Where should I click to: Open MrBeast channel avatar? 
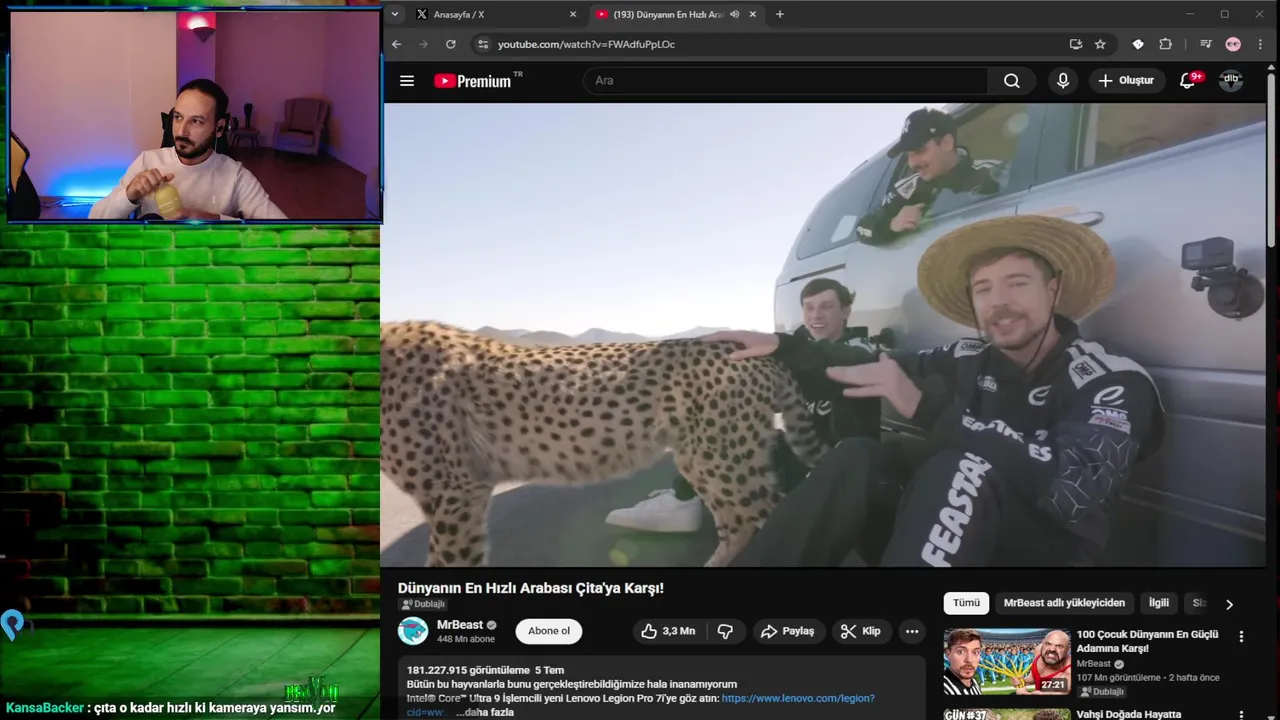coord(413,631)
